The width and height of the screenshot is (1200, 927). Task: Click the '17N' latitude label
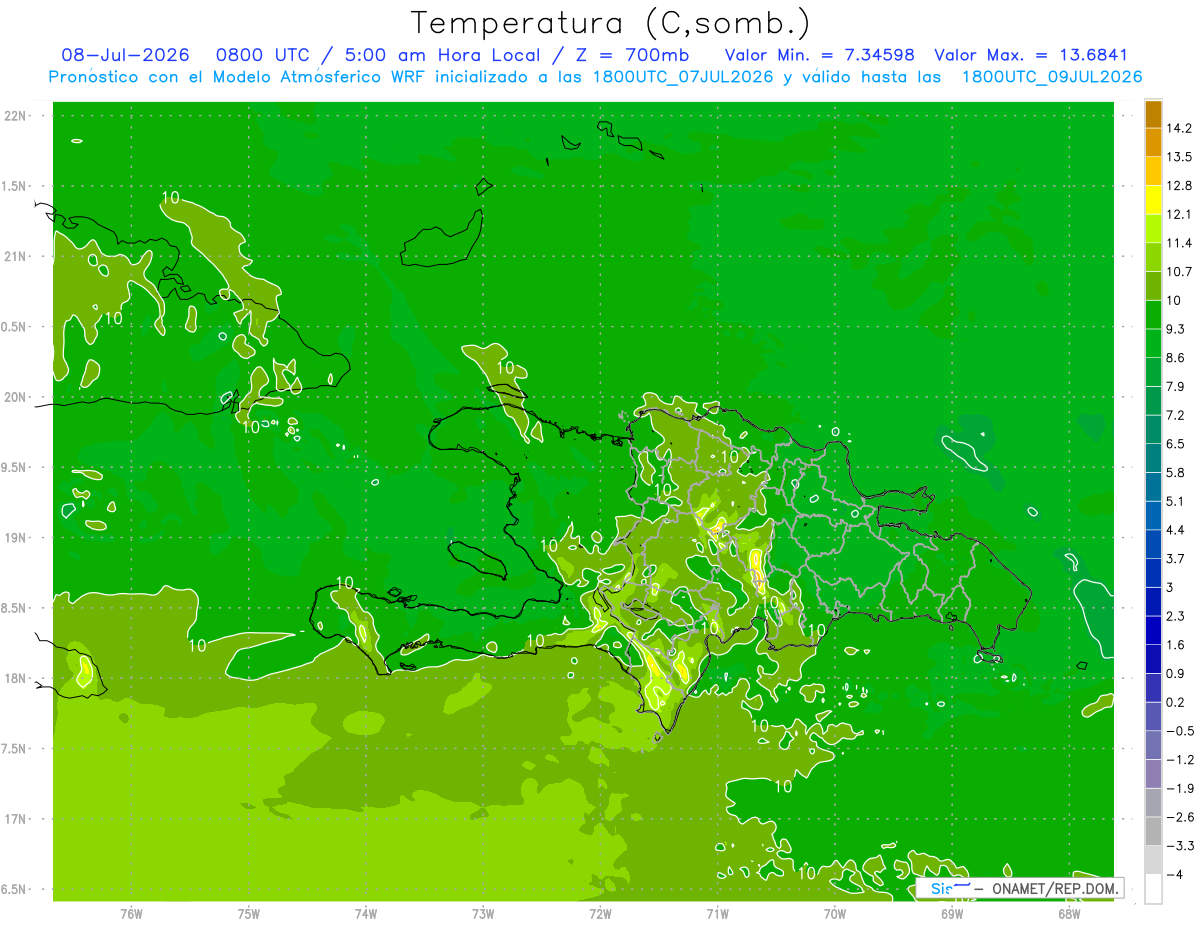[16, 819]
